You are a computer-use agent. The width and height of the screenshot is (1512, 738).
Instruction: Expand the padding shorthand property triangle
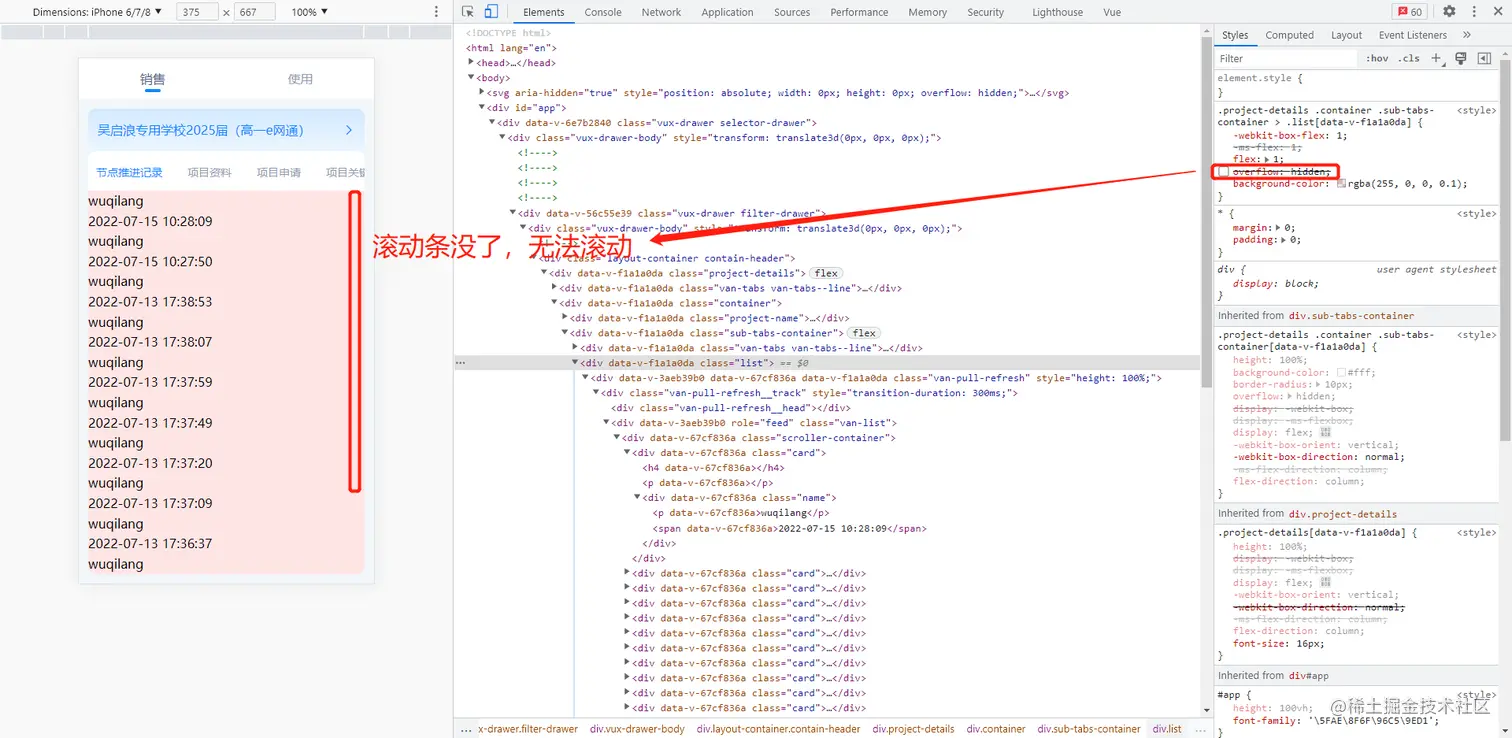point(1285,239)
